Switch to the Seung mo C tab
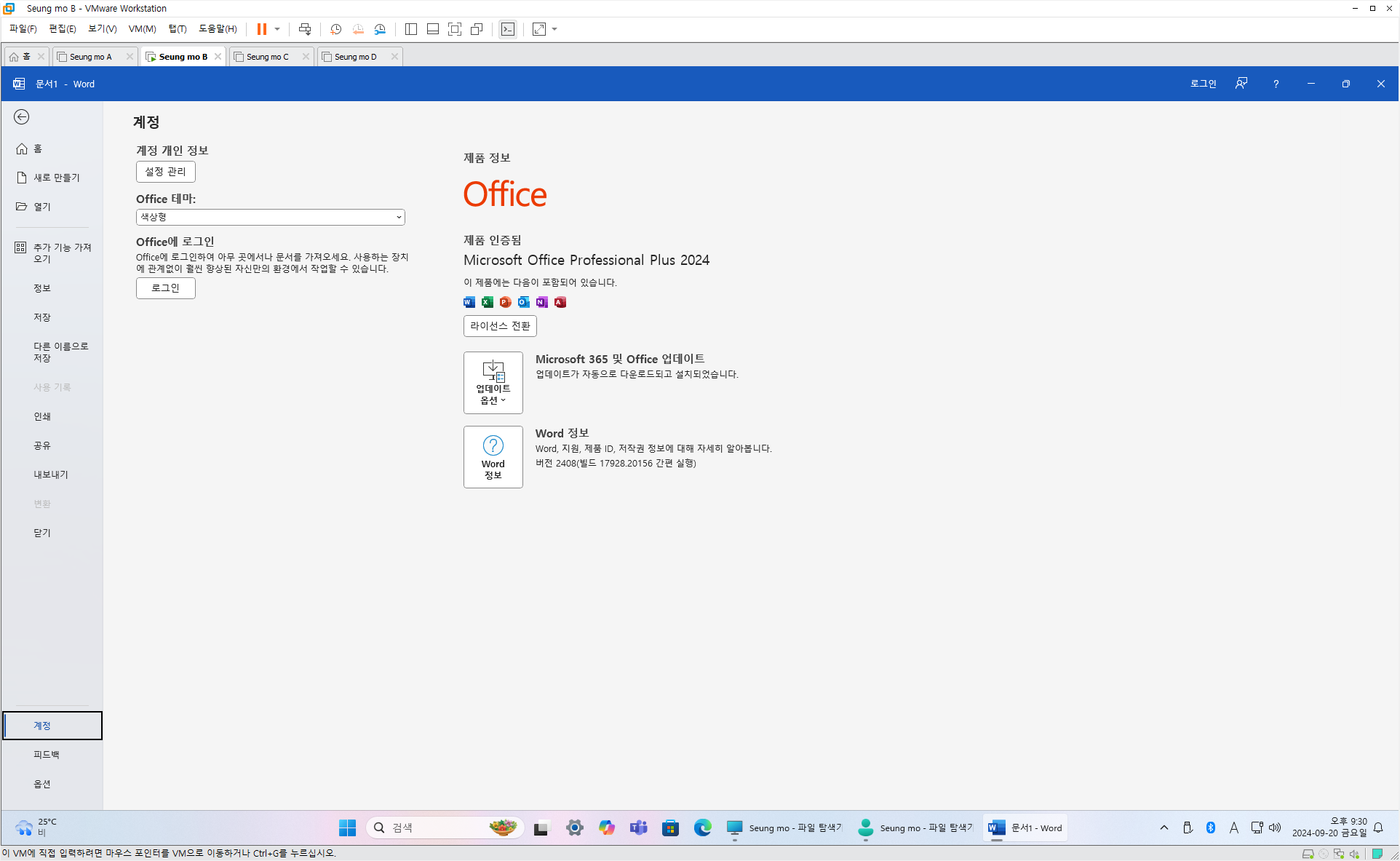Image resolution: width=1400 pixels, height=861 pixels. 267,57
